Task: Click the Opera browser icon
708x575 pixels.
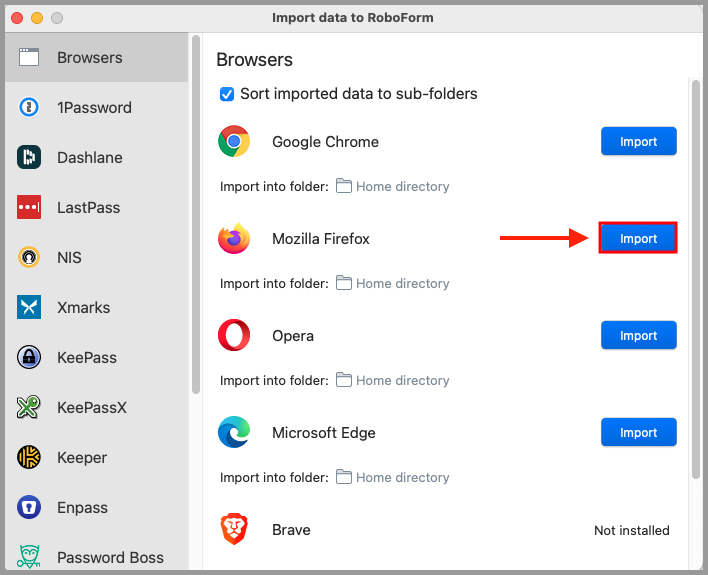Action: click(234, 335)
